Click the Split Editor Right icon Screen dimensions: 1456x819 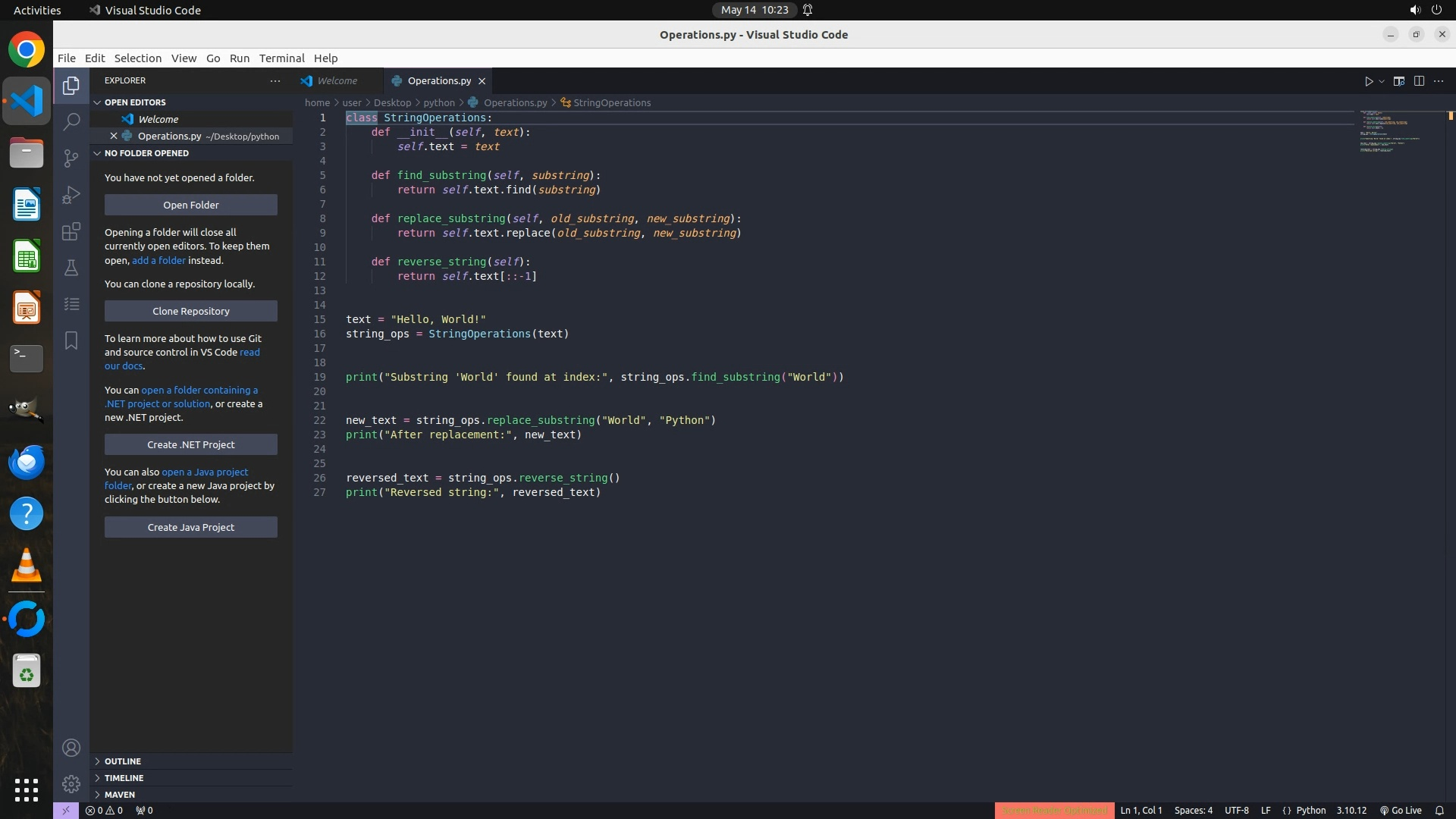tap(1419, 81)
